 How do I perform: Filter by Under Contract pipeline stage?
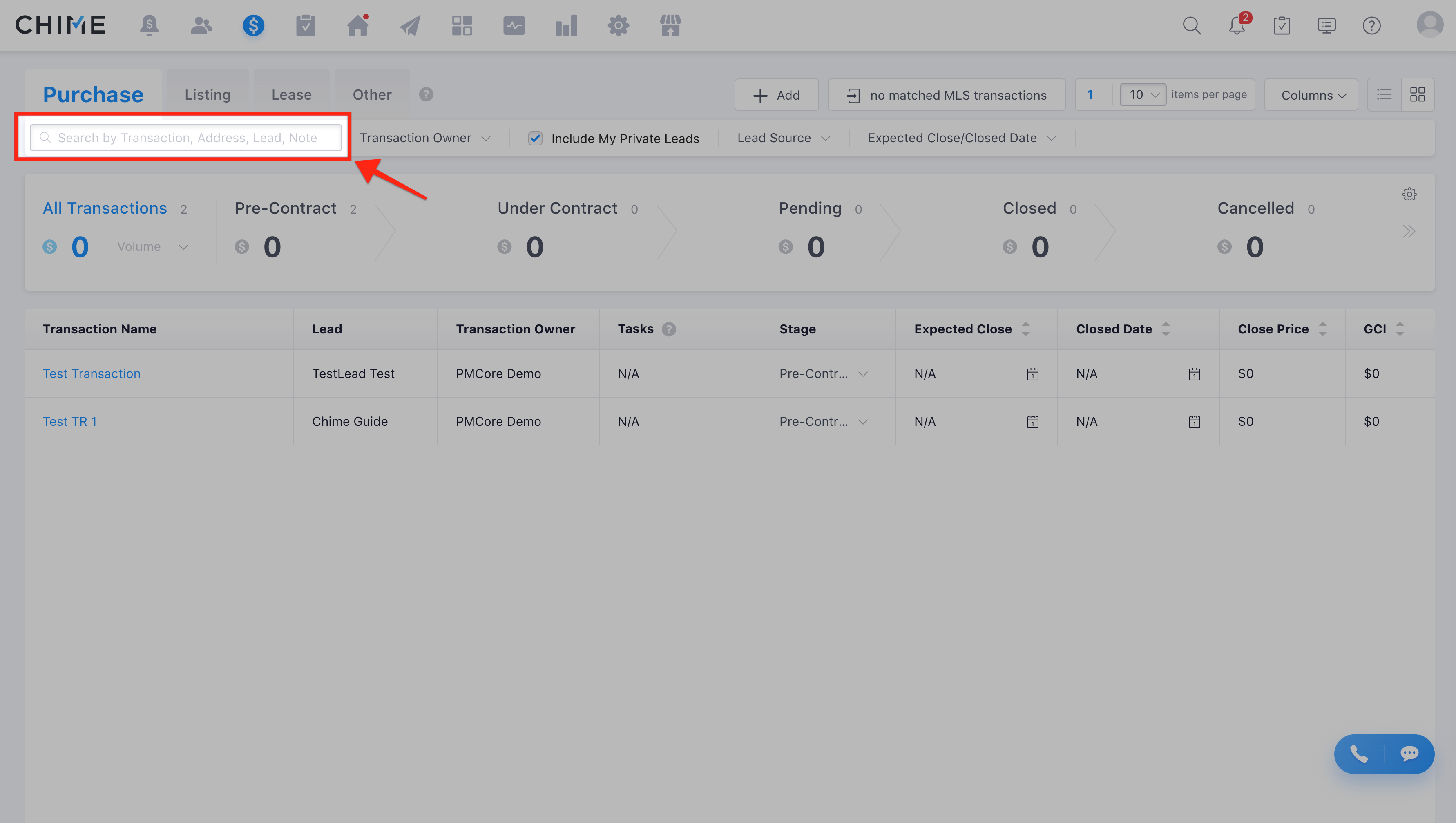click(x=557, y=208)
